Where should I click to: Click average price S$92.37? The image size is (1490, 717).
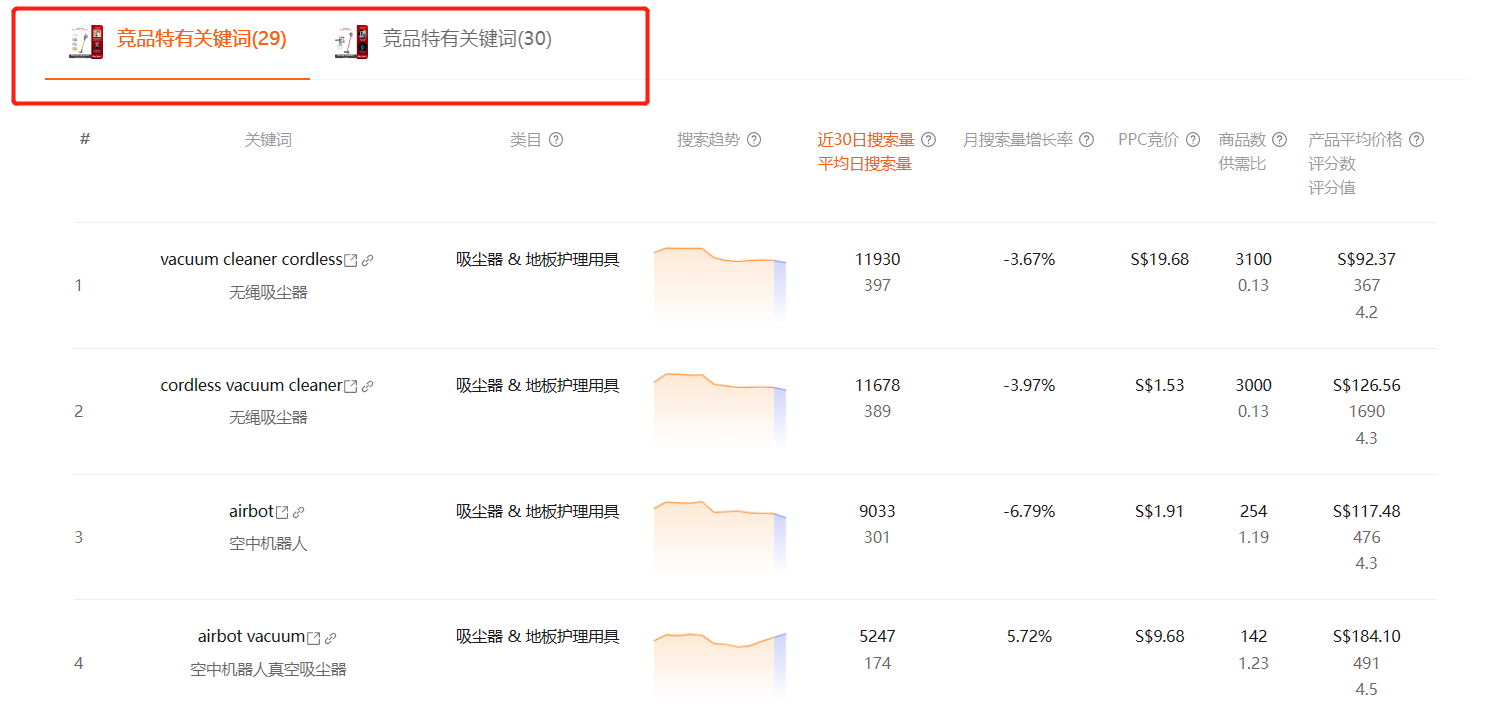click(1366, 259)
